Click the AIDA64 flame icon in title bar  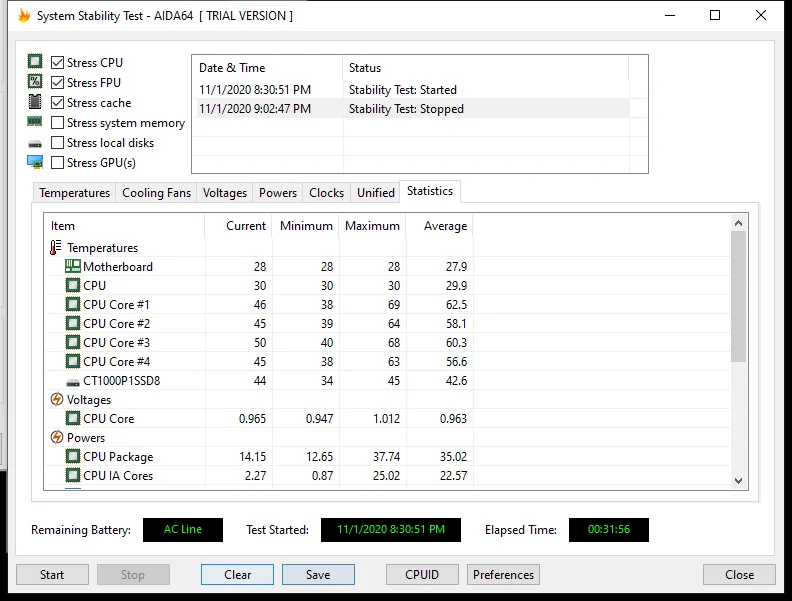(x=24, y=16)
